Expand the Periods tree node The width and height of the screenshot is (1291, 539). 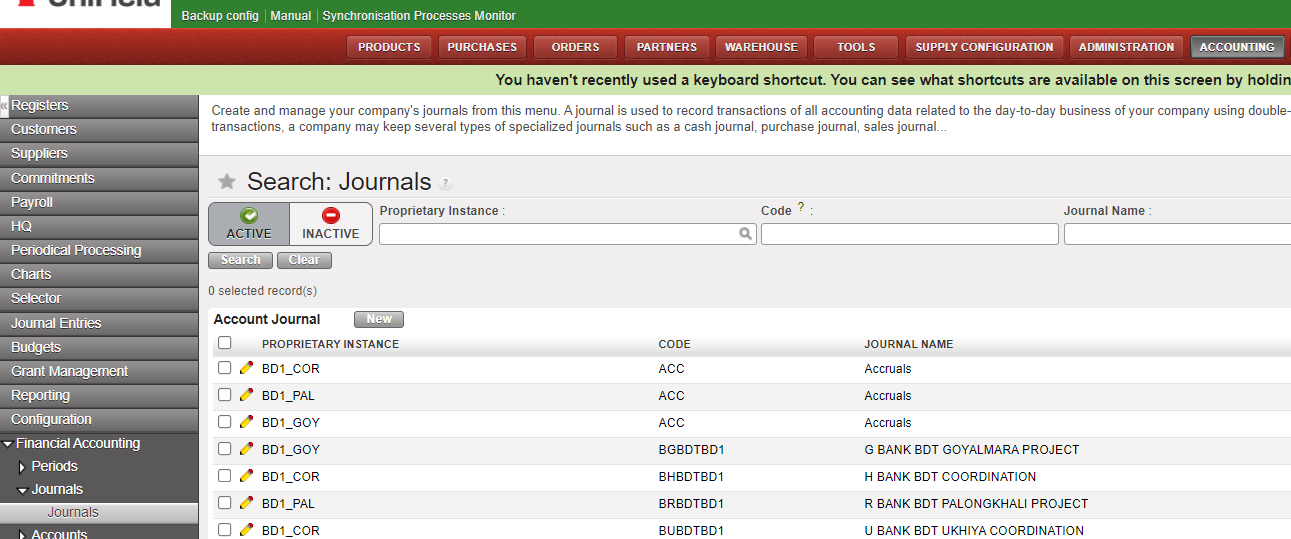pos(22,467)
